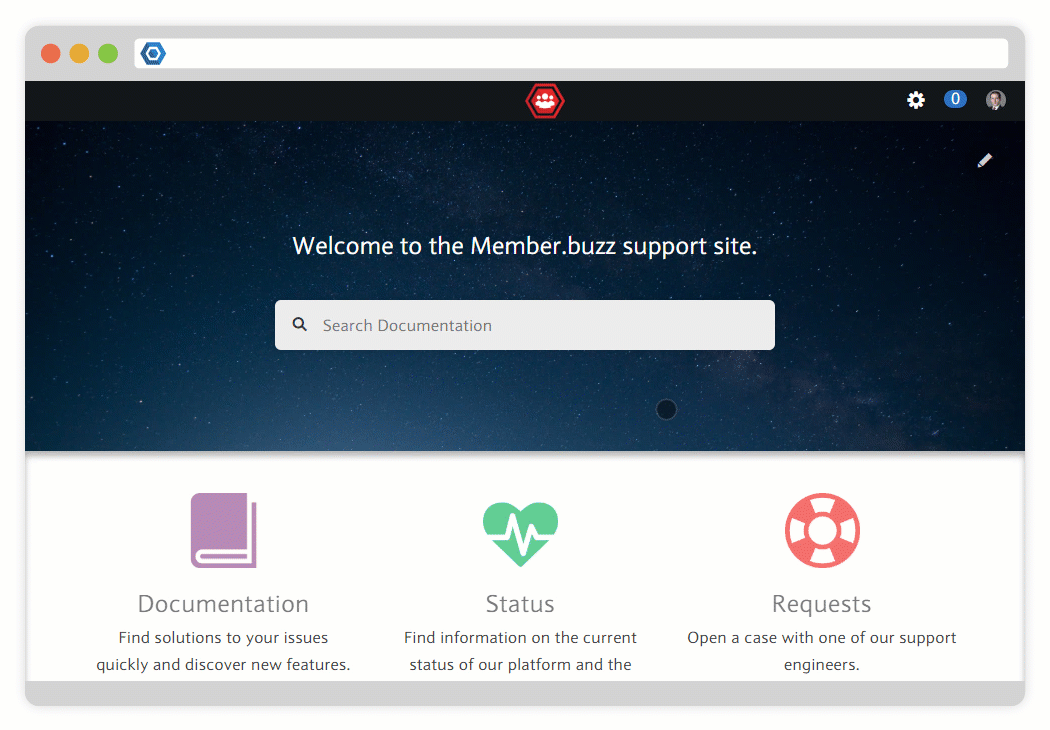
Task: Open the Documentation heading link
Action: (x=223, y=604)
